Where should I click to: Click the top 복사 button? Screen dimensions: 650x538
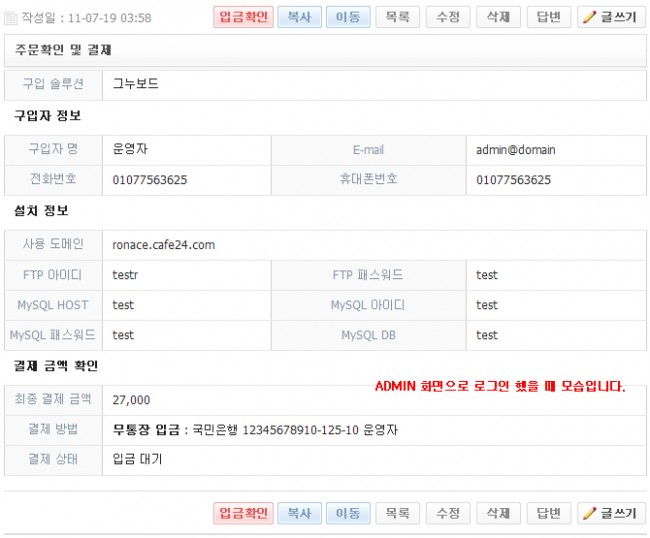pyautogui.click(x=298, y=17)
